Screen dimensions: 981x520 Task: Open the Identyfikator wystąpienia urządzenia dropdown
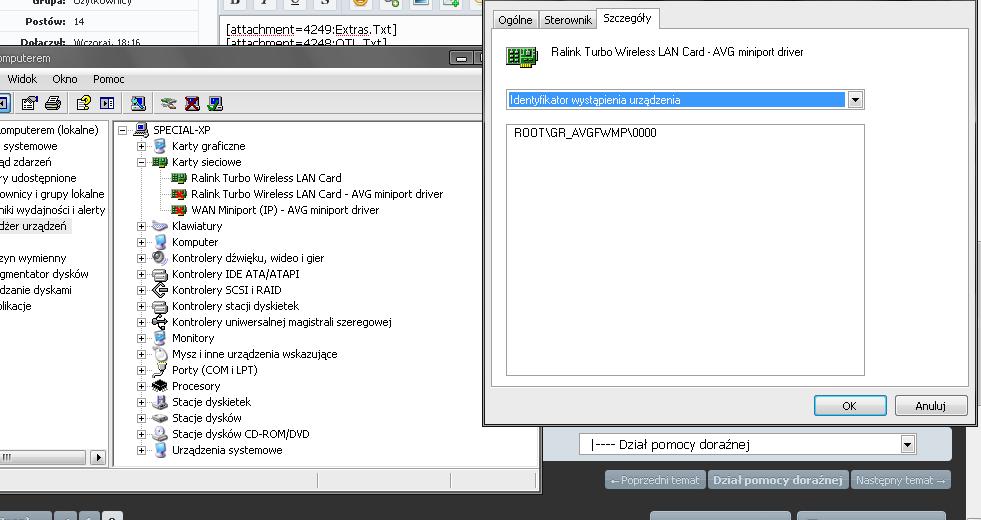[x=855, y=99]
